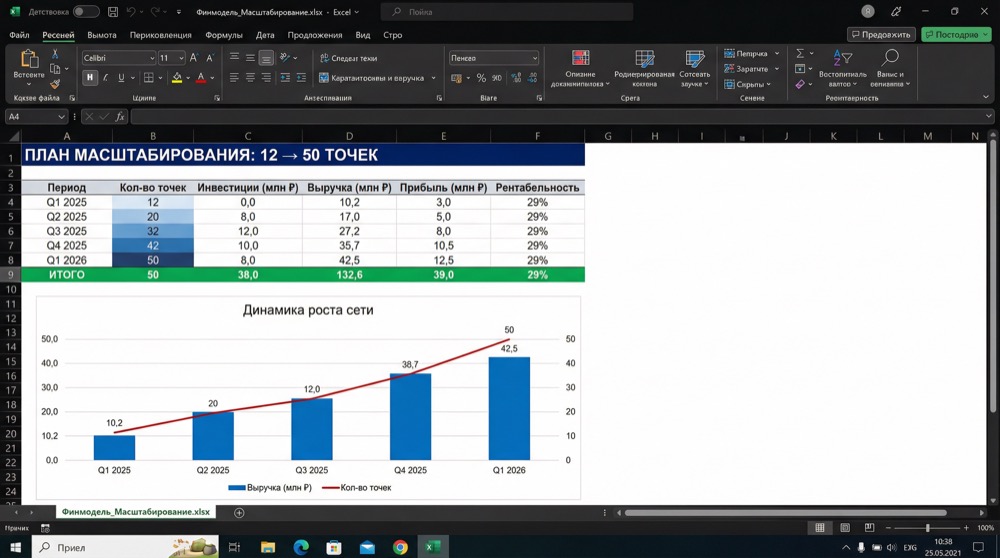Image resolution: width=1000 pixels, height=558 pixels.
Task: Click the Find magnifying glass icon
Action: (889, 59)
